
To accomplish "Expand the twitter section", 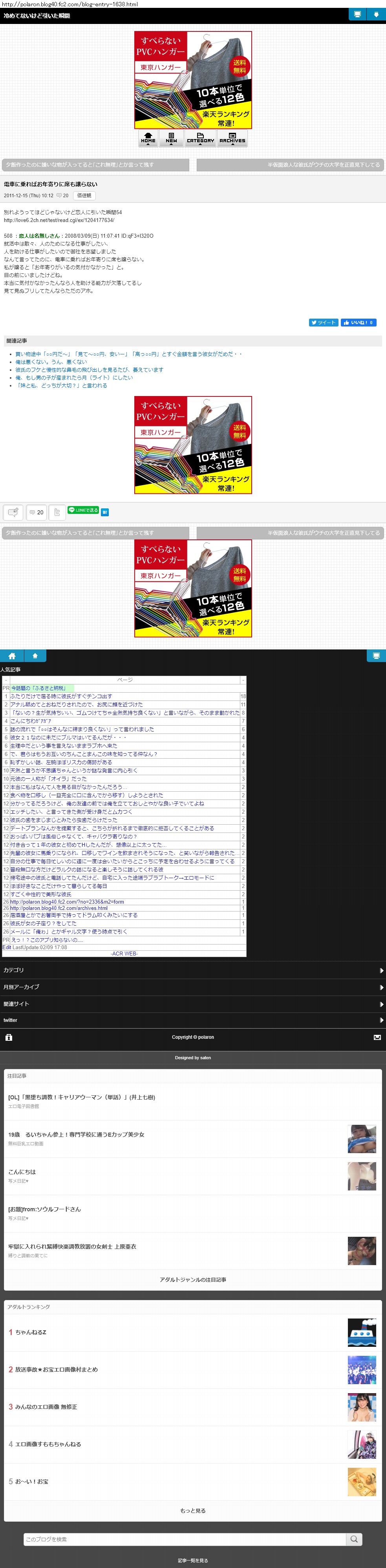I will coord(192,1020).
